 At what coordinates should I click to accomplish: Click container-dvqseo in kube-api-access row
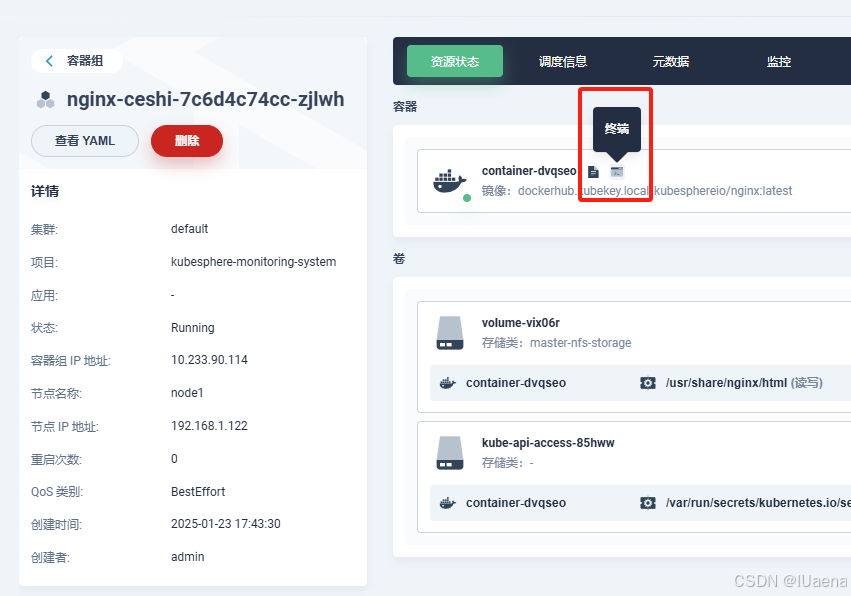click(x=516, y=503)
